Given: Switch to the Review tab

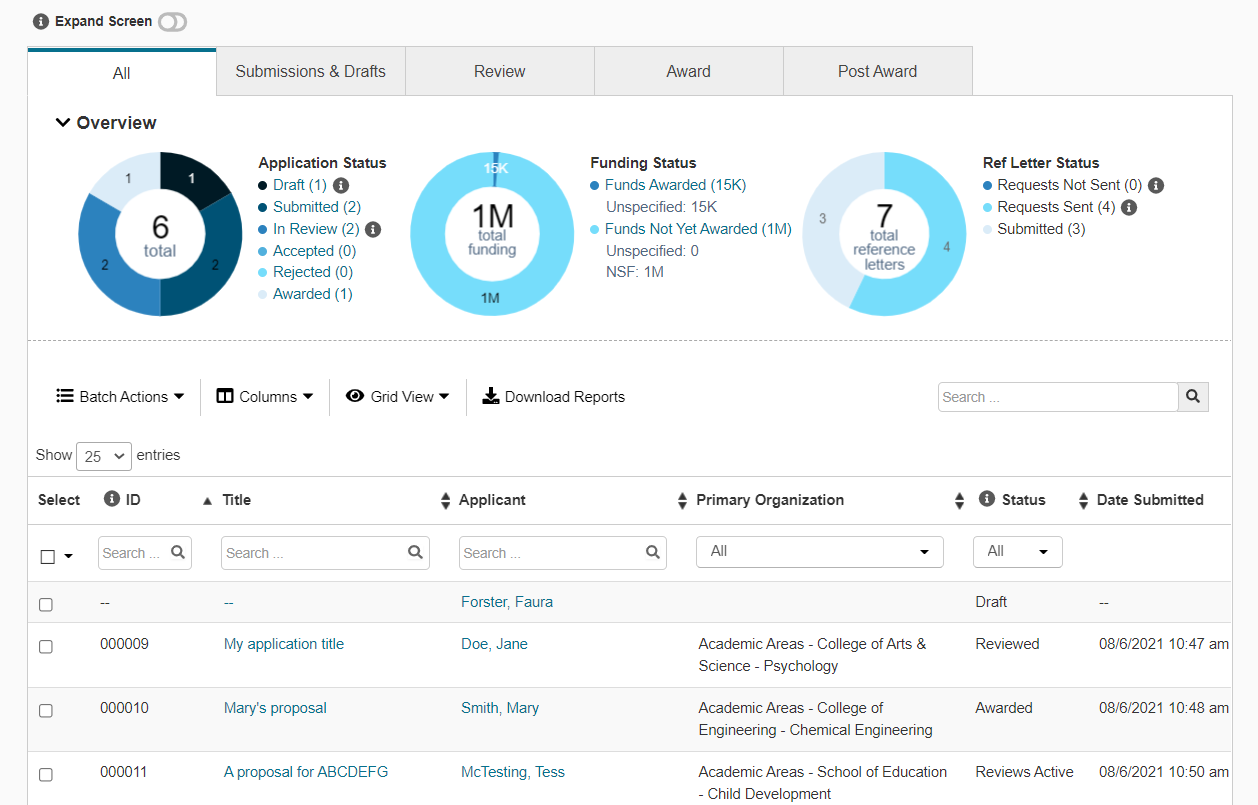Looking at the screenshot, I should coord(499,70).
